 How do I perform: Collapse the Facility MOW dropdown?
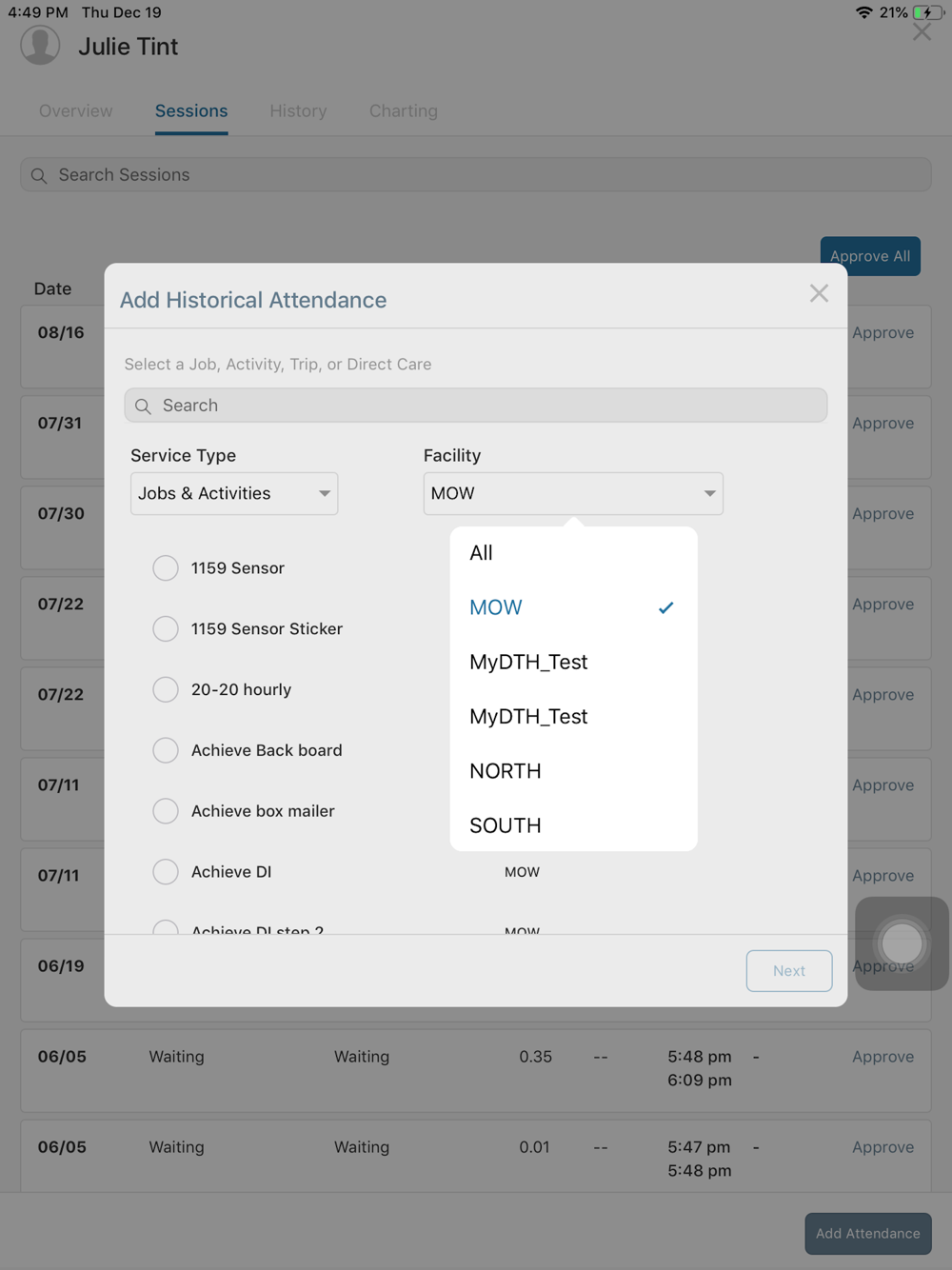573,494
